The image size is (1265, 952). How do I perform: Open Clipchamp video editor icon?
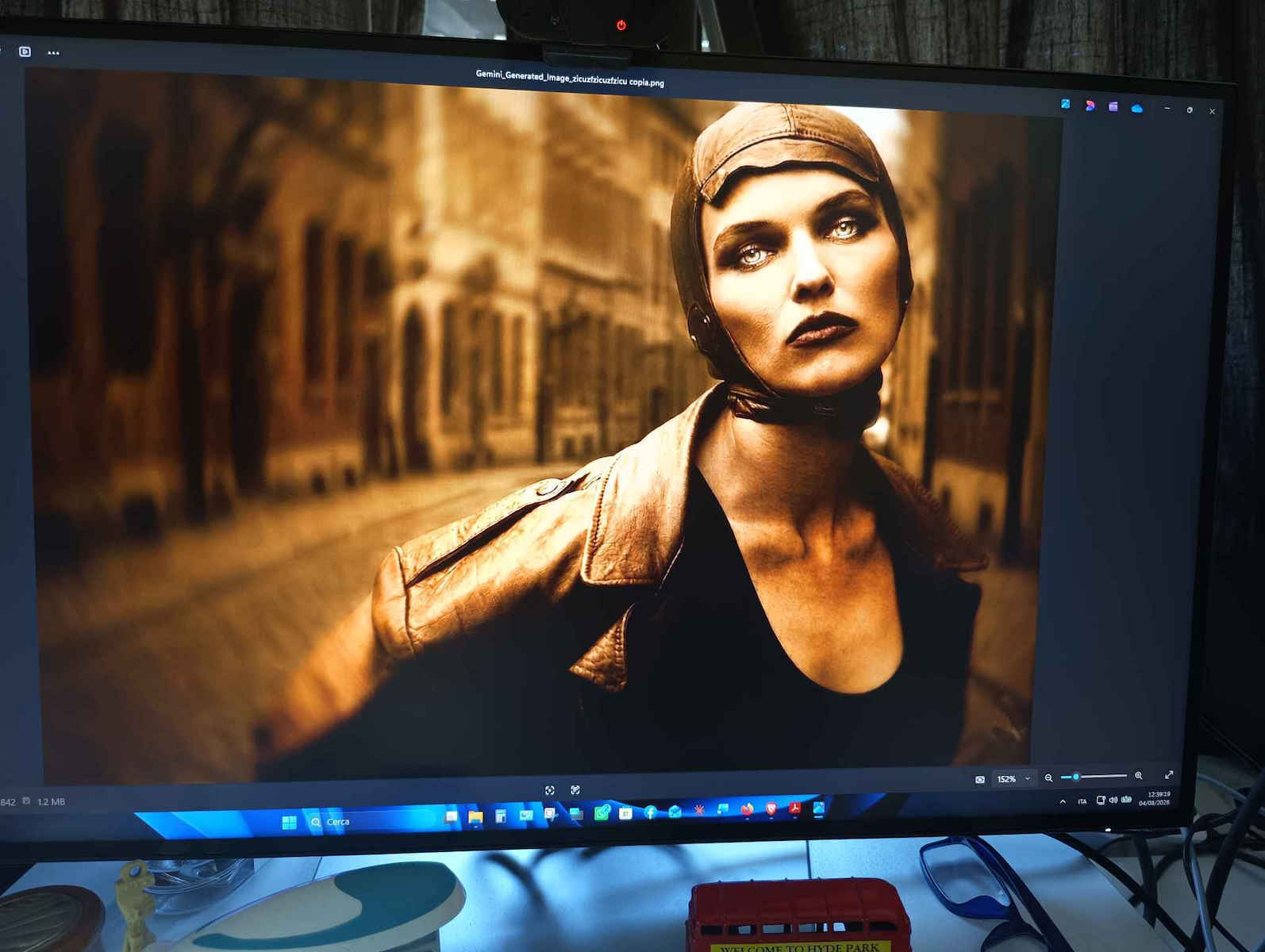(1113, 106)
